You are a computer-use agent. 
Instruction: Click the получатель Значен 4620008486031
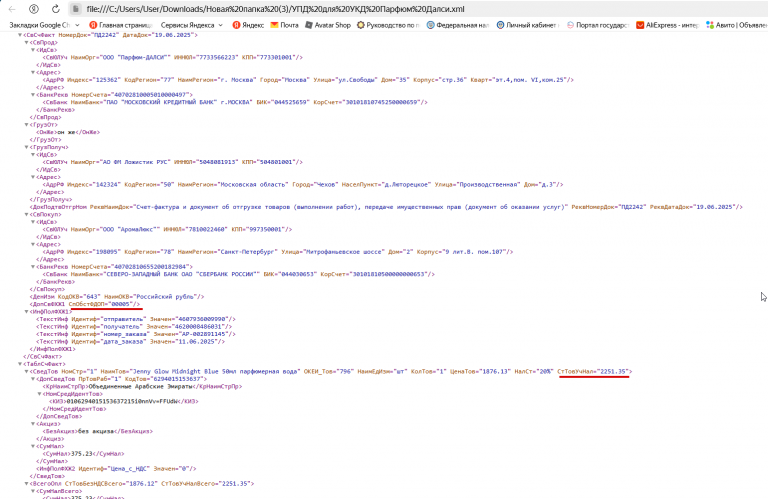(x=198, y=327)
